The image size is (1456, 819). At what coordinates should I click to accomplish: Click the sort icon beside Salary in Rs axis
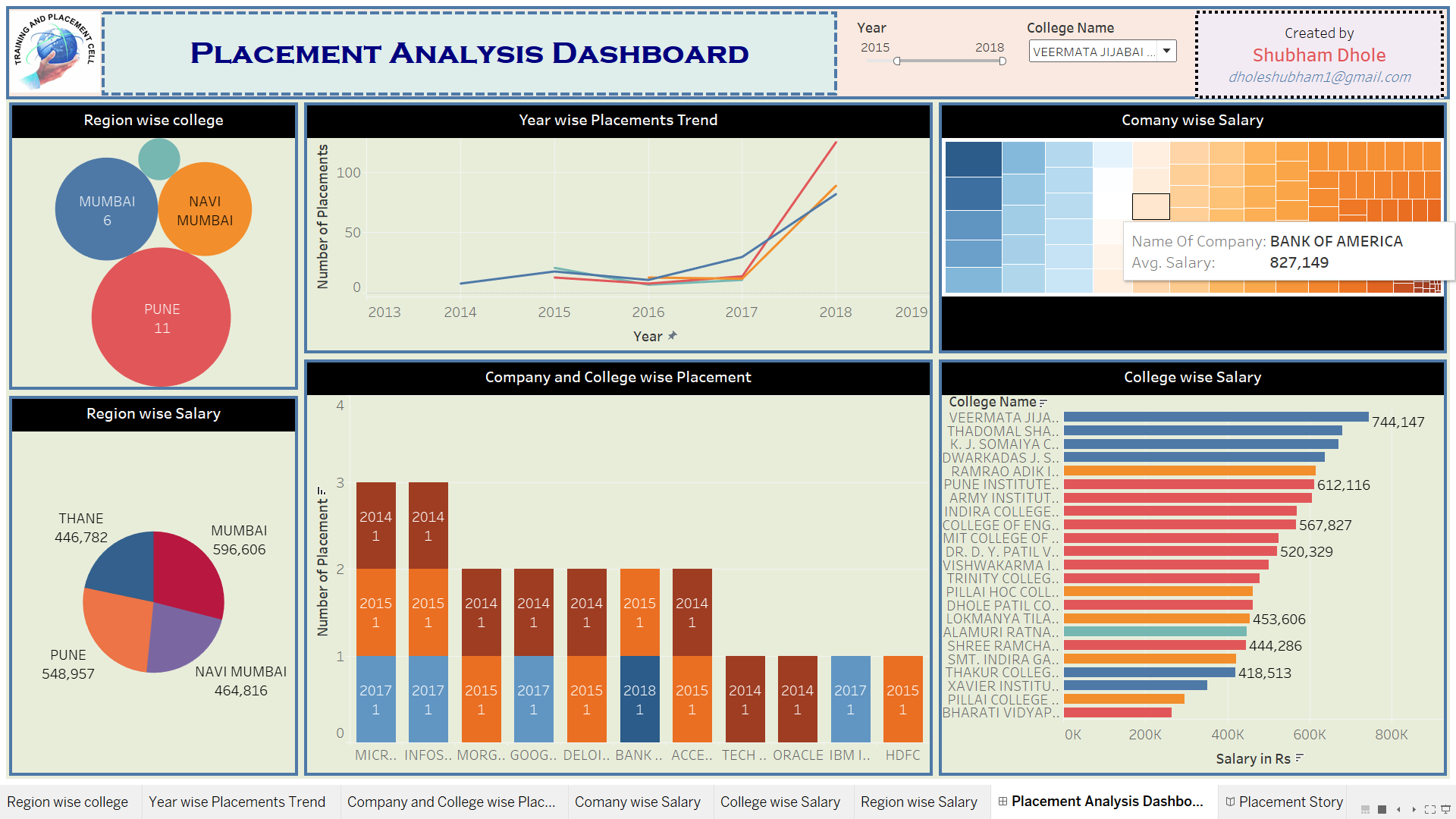coord(1299,759)
